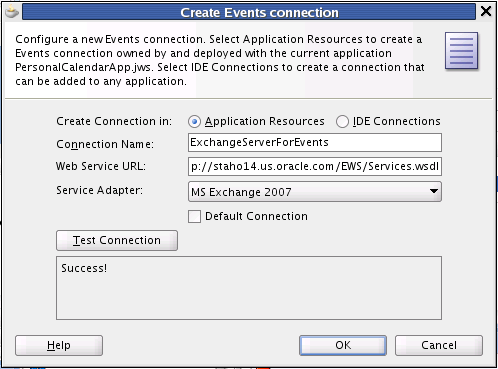Click the Connection Name input field

(315, 143)
